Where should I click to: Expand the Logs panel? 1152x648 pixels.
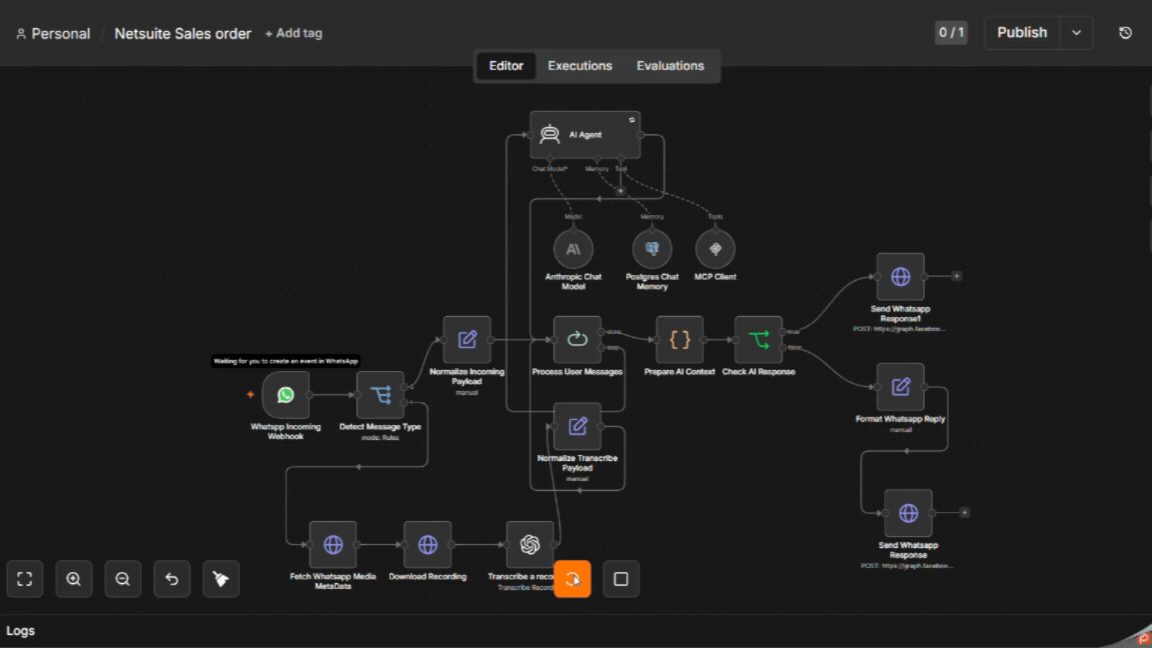pos(21,630)
